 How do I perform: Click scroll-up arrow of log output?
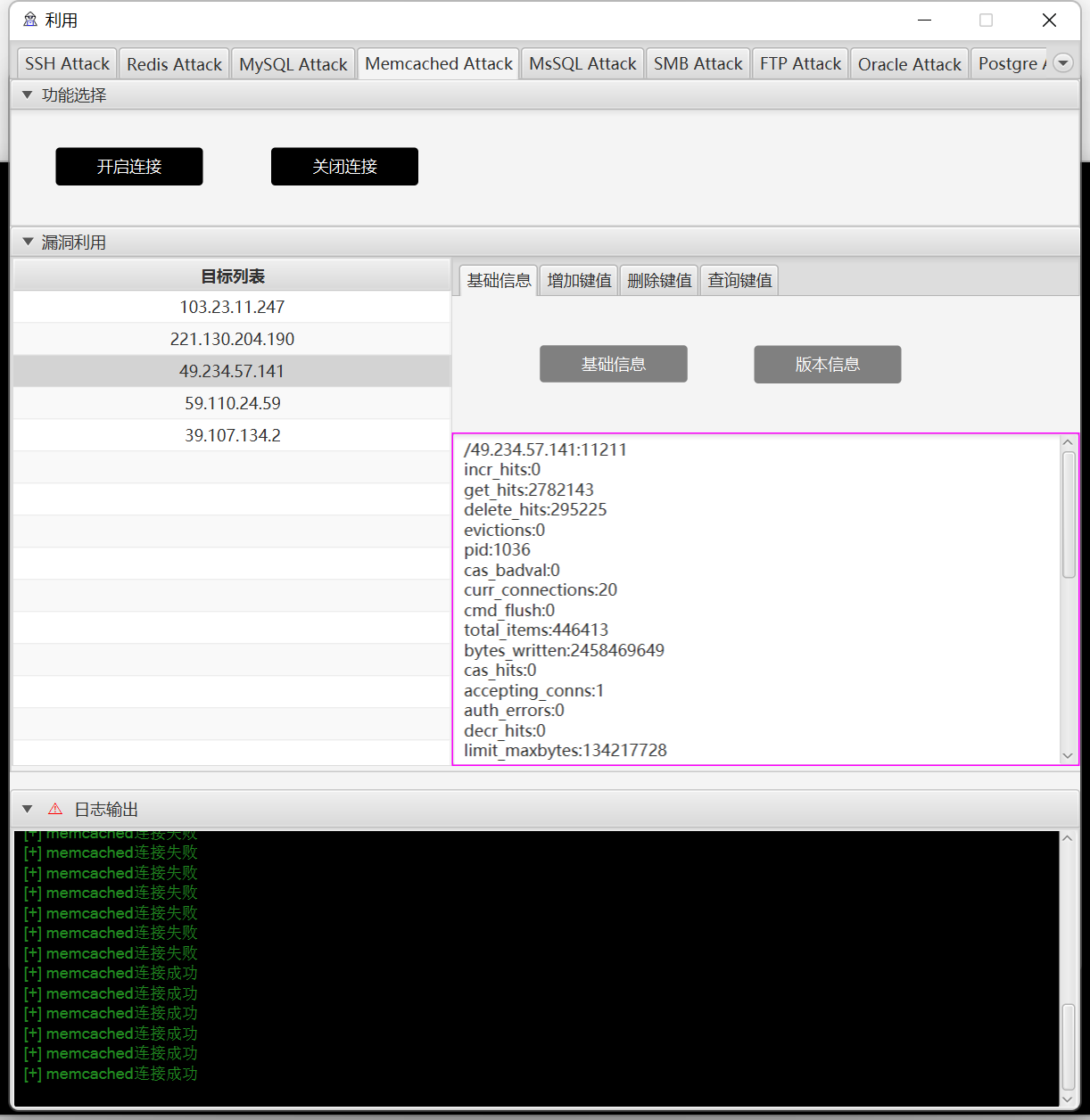pos(1068,839)
